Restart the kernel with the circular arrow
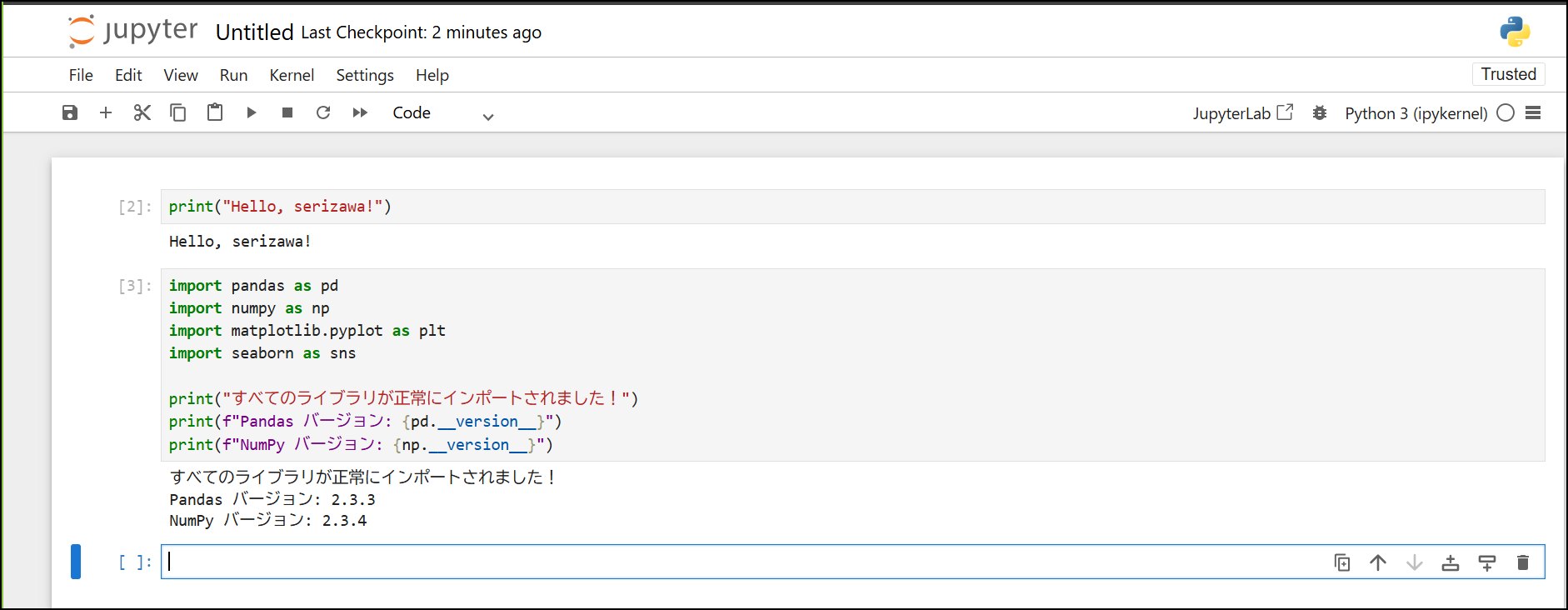The height and width of the screenshot is (610, 1568). [x=323, y=112]
